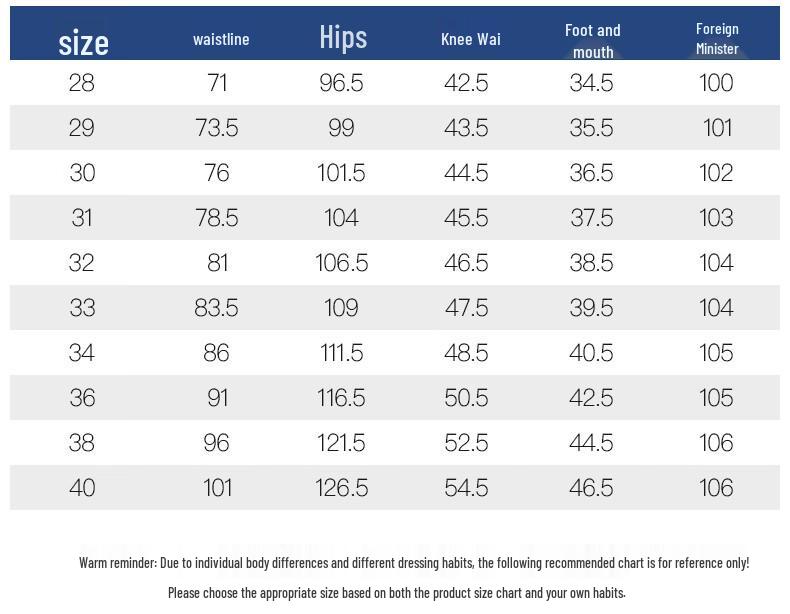
Task: Click the 'size' column header
Action: (83, 42)
